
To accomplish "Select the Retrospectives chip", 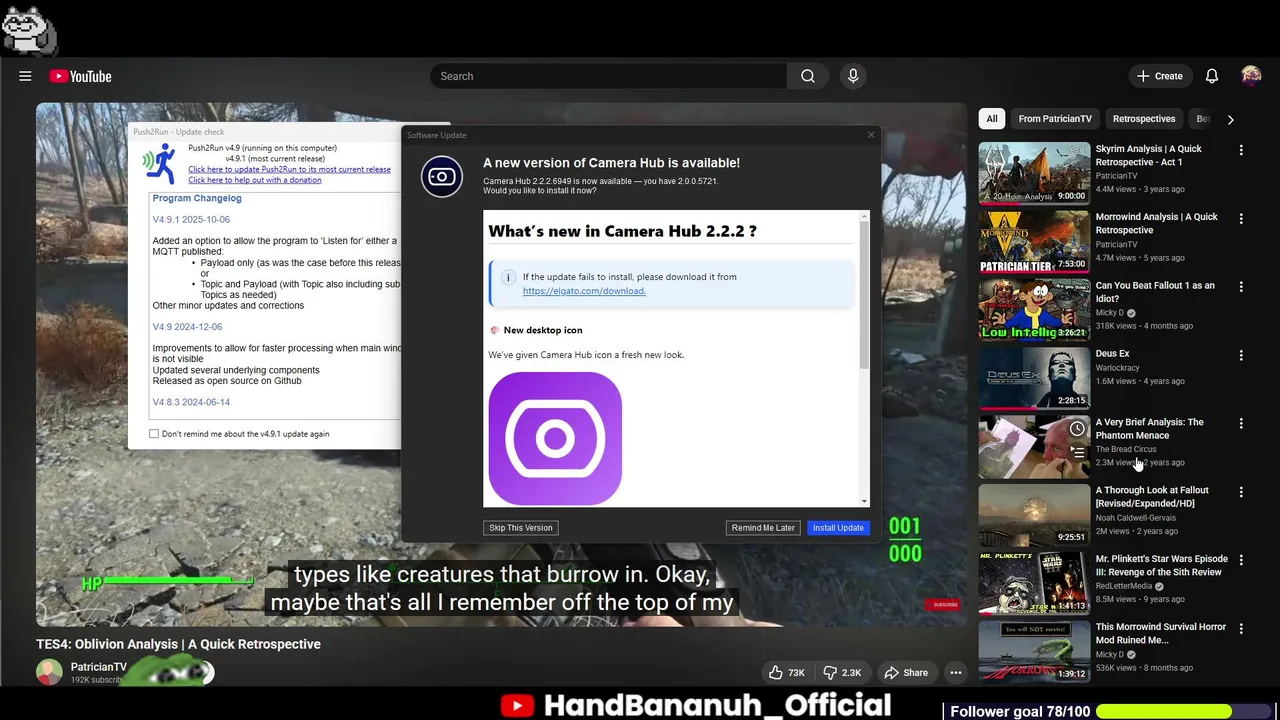I will (1144, 119).
